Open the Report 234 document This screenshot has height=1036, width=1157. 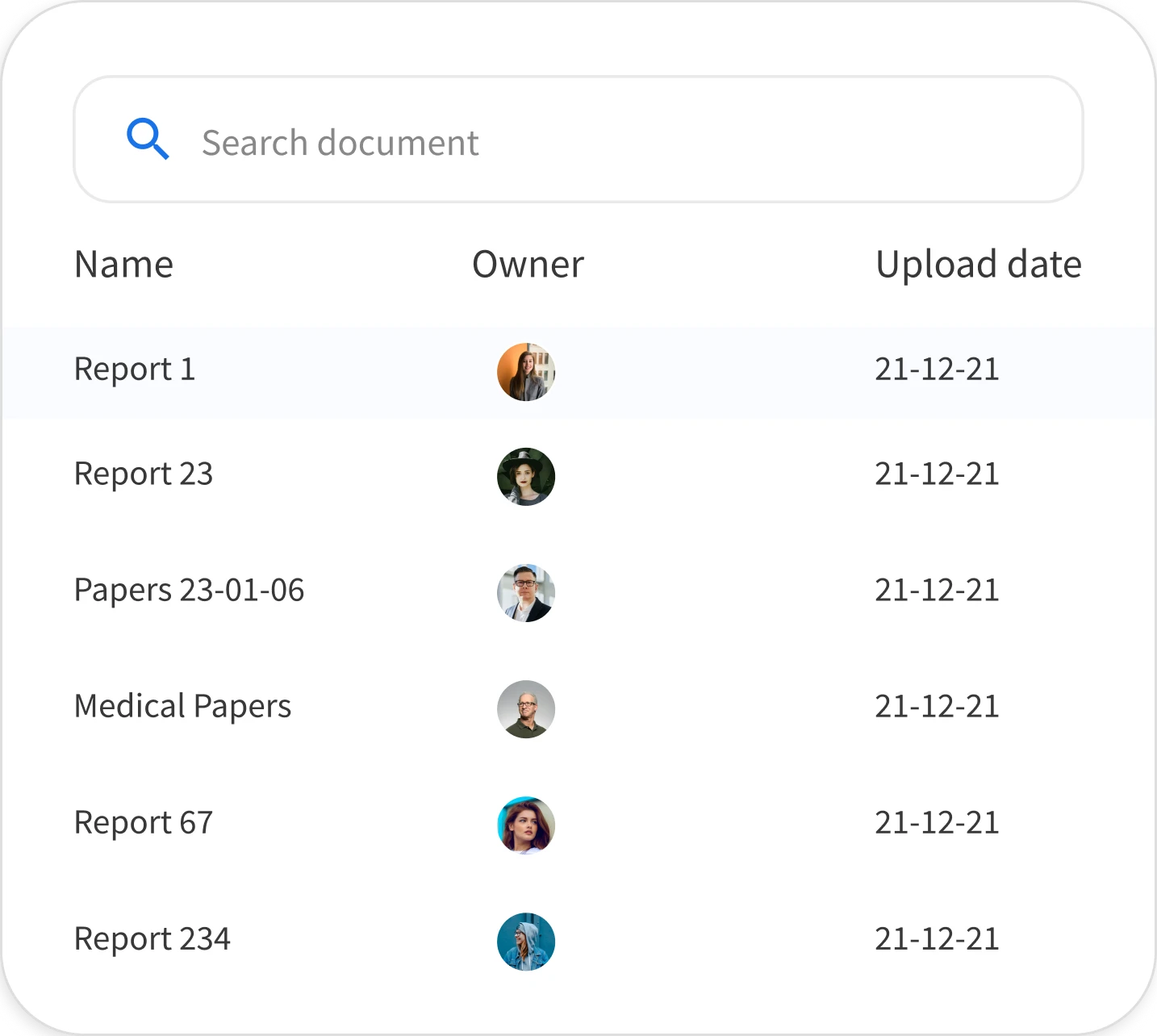[x=152, y=938]
